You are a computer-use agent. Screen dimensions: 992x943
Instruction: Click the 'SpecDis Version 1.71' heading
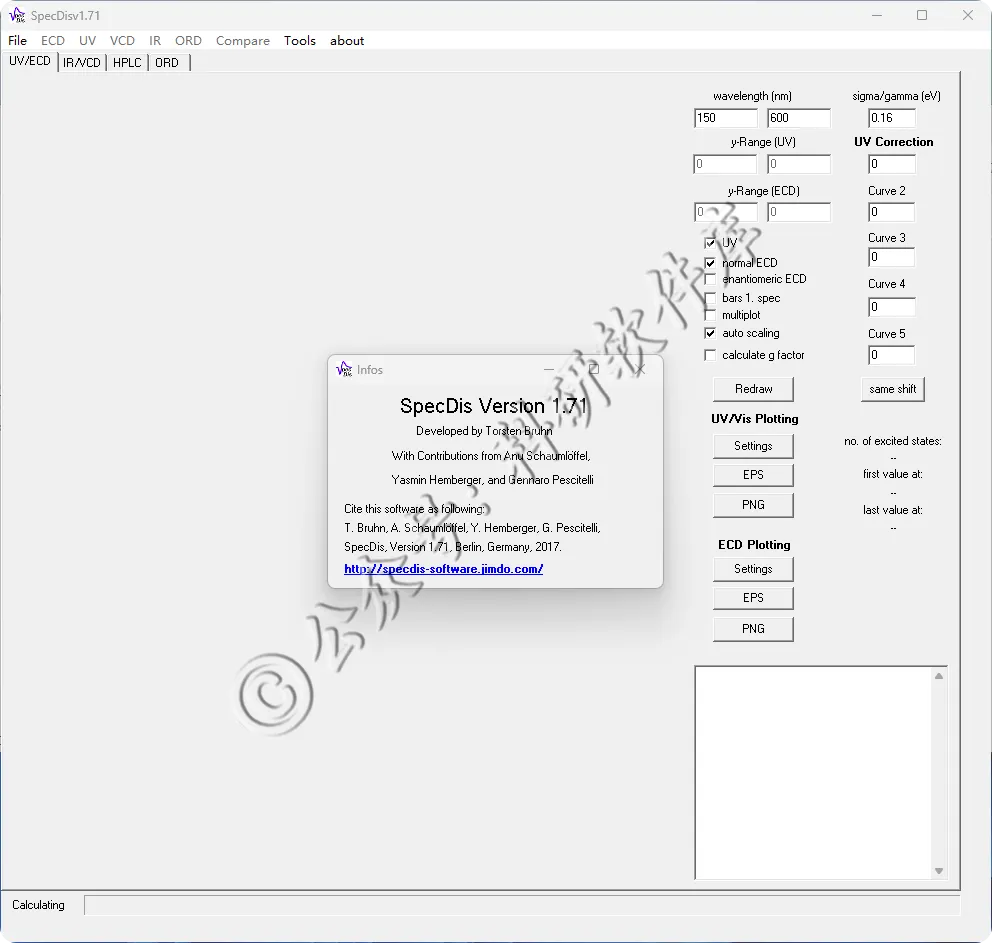coord(493,406)
